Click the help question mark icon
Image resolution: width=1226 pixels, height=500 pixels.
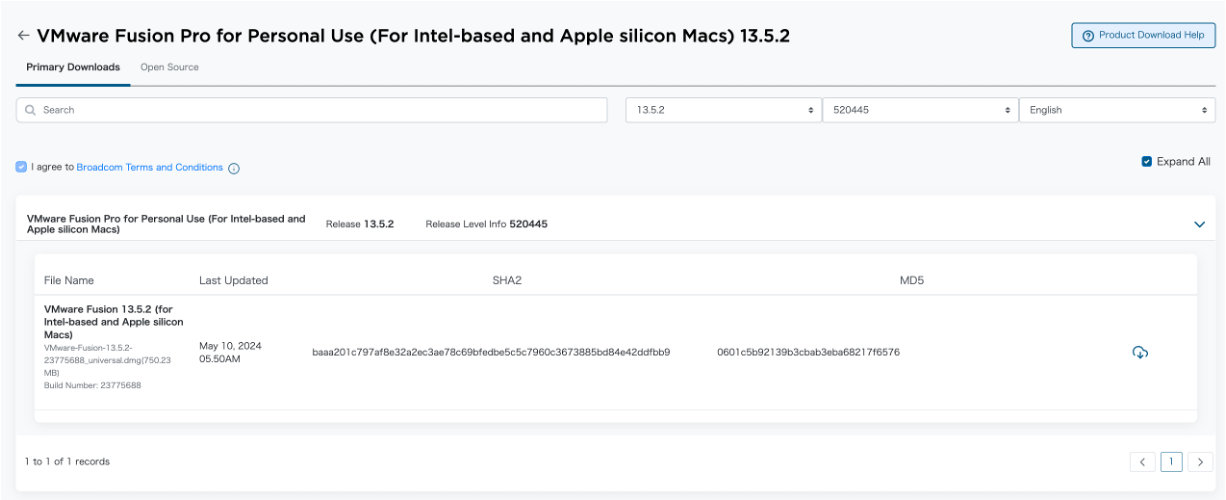point(1088,35)
